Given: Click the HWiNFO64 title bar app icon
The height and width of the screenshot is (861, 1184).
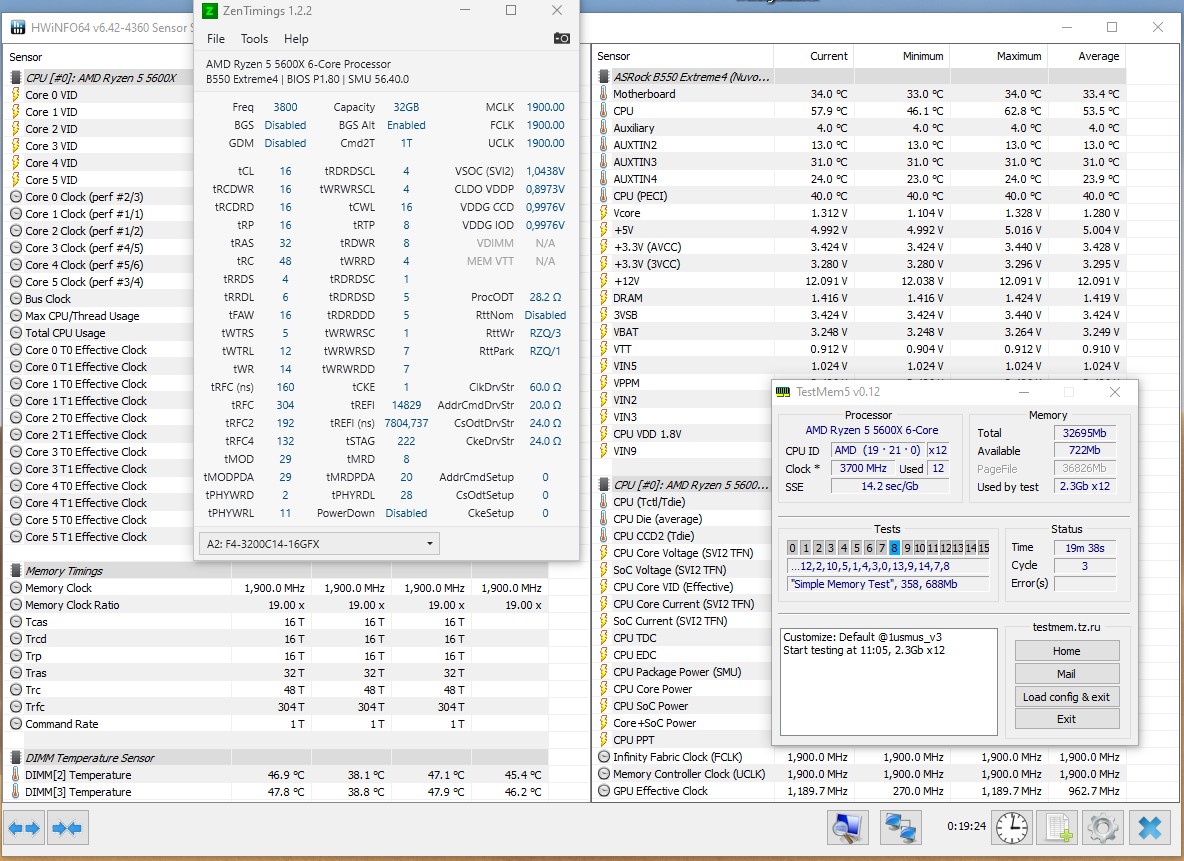Looking at the screenshot, I should pos(17,28).
